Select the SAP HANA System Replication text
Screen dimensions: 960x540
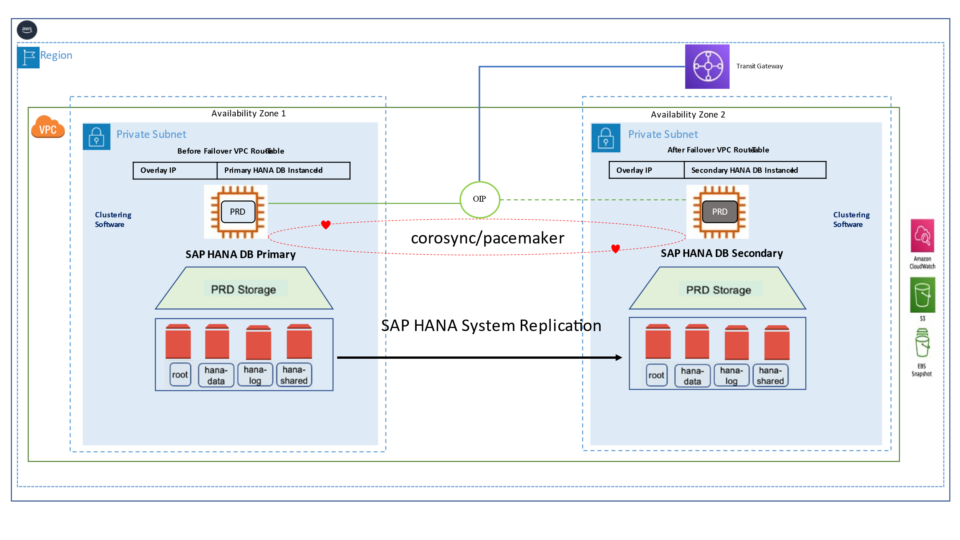[491, 326]
